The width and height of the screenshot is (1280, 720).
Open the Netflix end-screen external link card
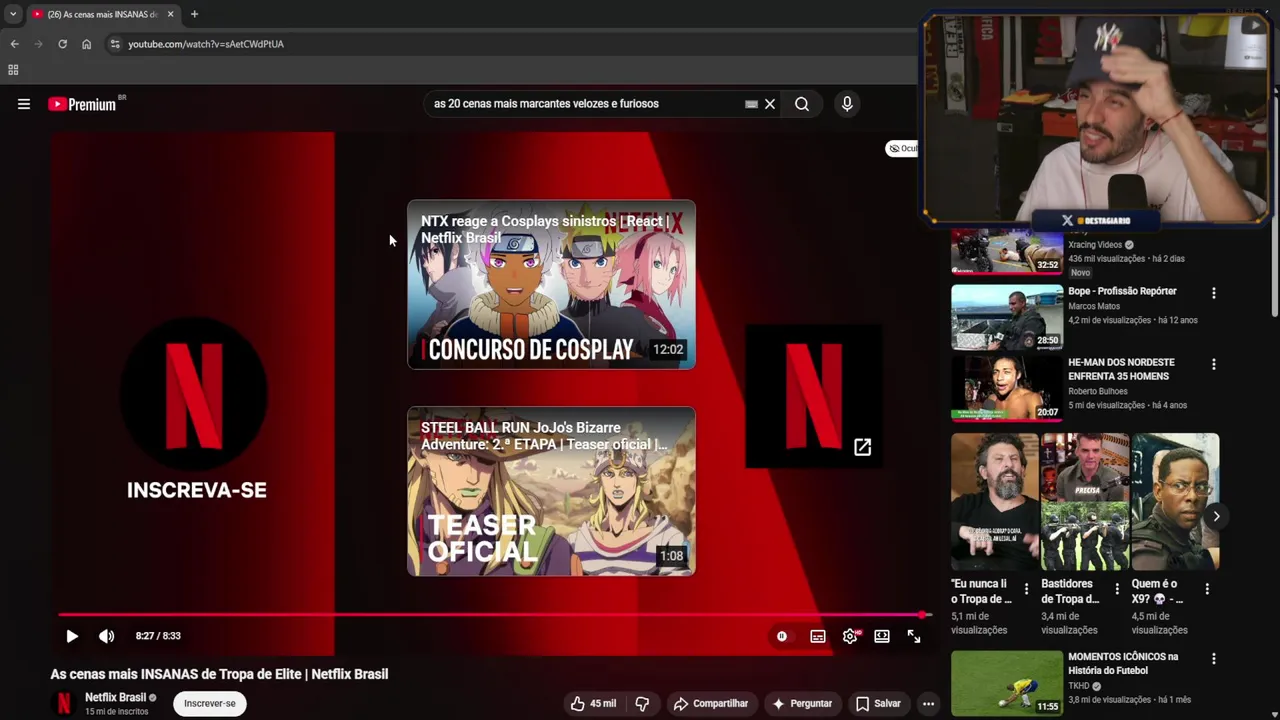point(813,396)
